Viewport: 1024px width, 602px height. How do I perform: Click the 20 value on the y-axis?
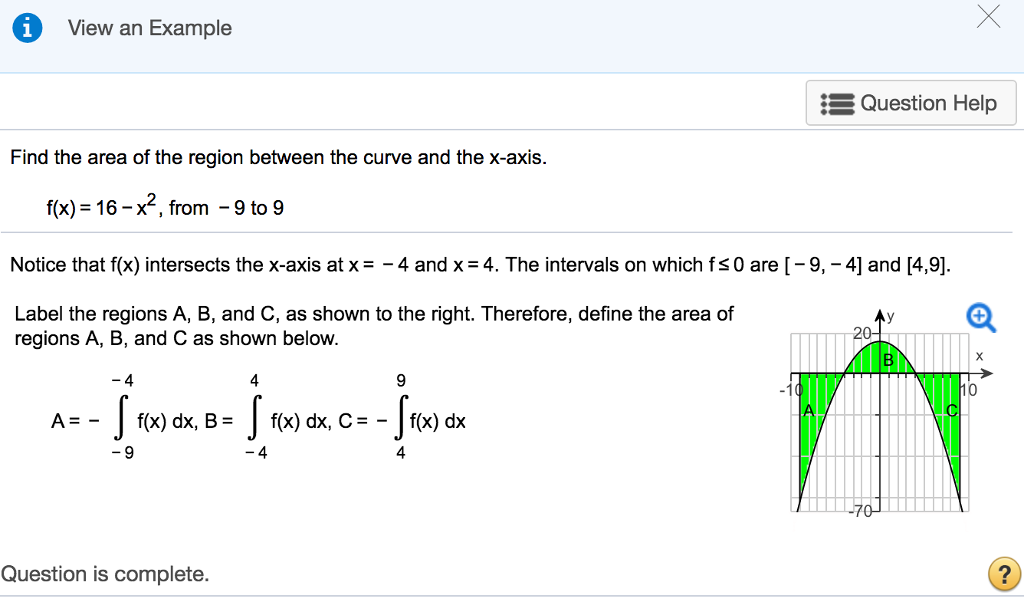[862, 330]
